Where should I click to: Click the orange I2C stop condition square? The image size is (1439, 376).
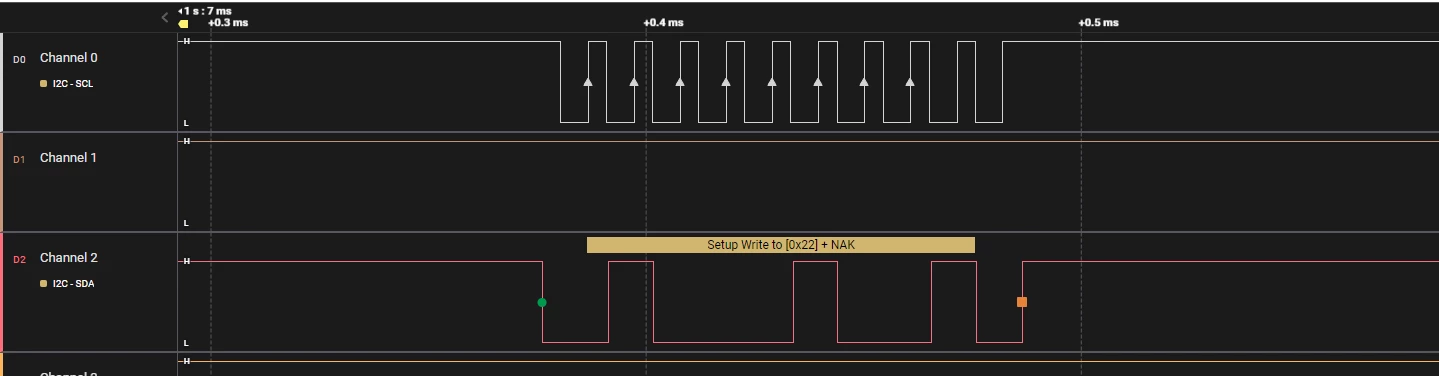tap(1022, 302)
